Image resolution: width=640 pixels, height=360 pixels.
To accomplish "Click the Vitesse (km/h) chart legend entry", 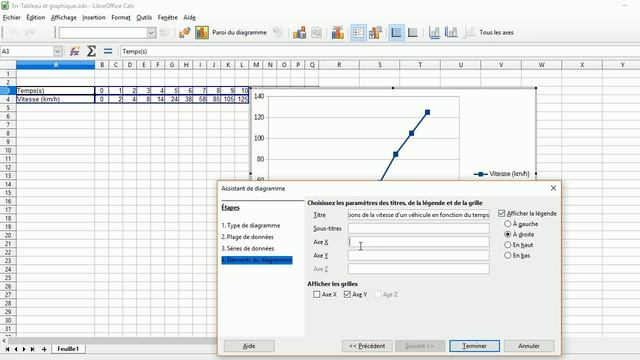I will point(502,174).
